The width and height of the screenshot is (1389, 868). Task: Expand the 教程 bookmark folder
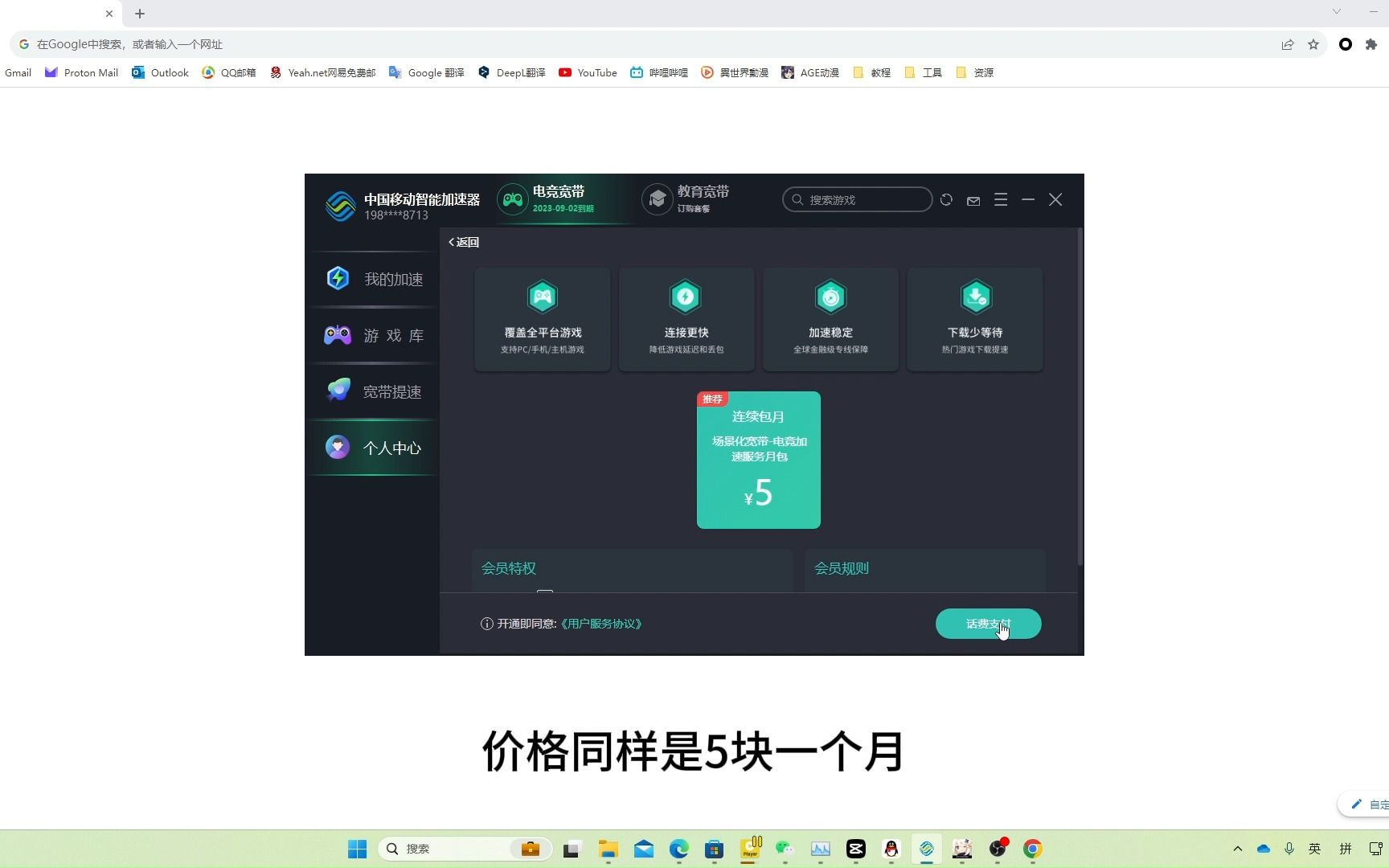click(x=872, y=72)
